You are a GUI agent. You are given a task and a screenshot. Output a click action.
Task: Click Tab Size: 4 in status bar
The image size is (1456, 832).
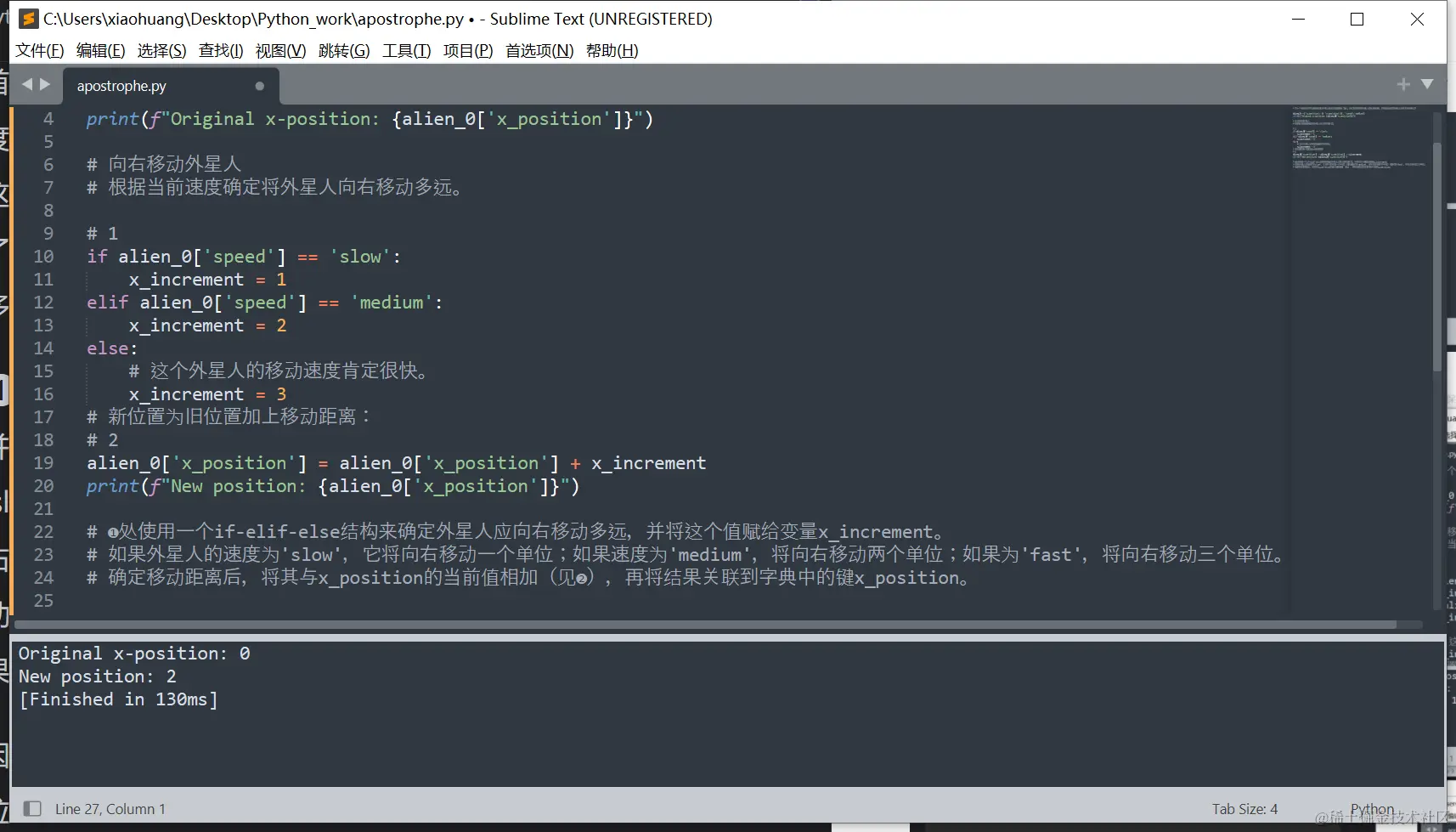click(1244, 809)
